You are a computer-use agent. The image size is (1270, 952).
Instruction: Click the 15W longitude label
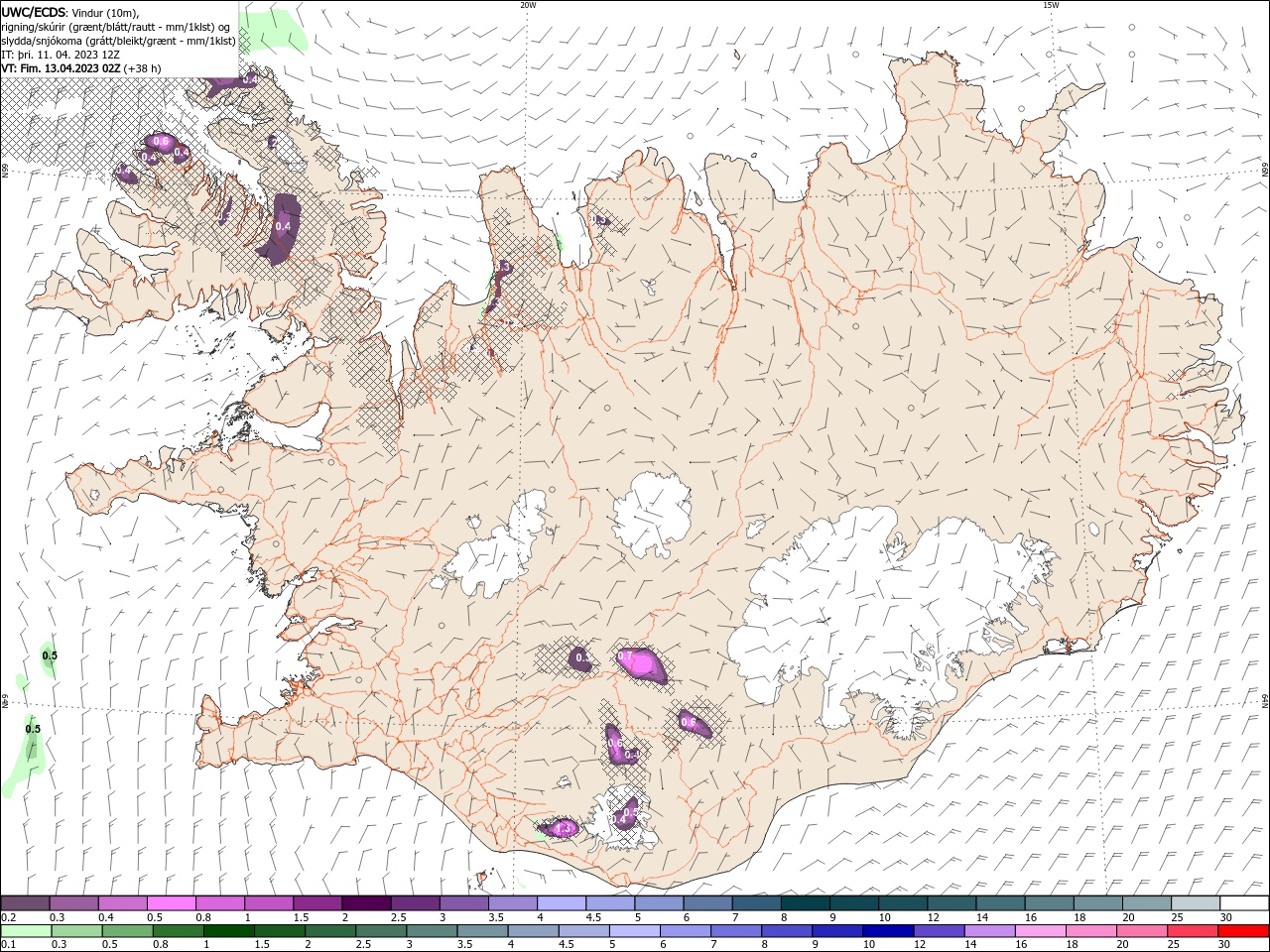click(1051, 5)
